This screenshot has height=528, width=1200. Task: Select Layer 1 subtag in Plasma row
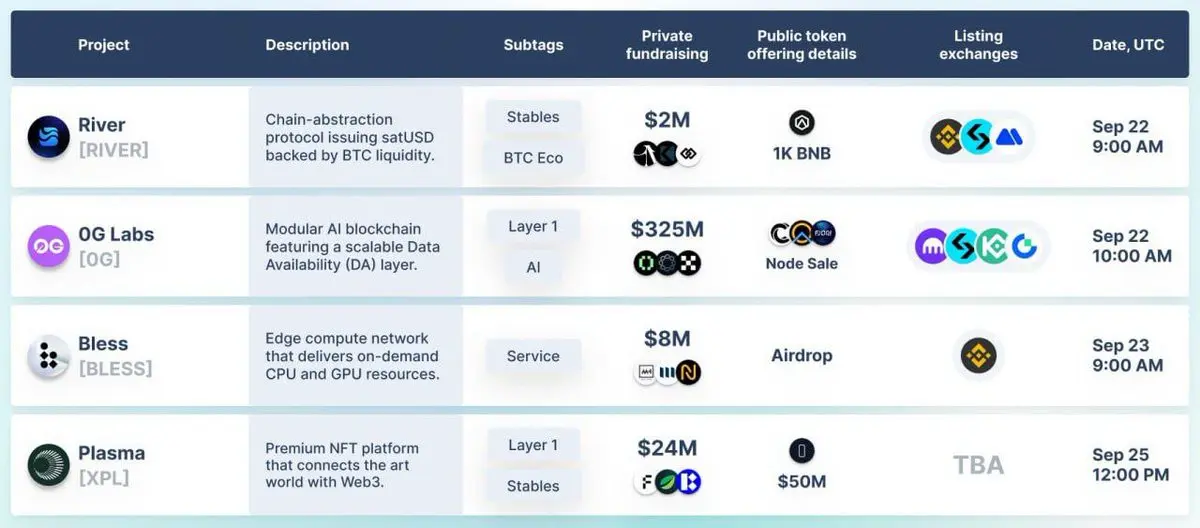click(533, 445)
